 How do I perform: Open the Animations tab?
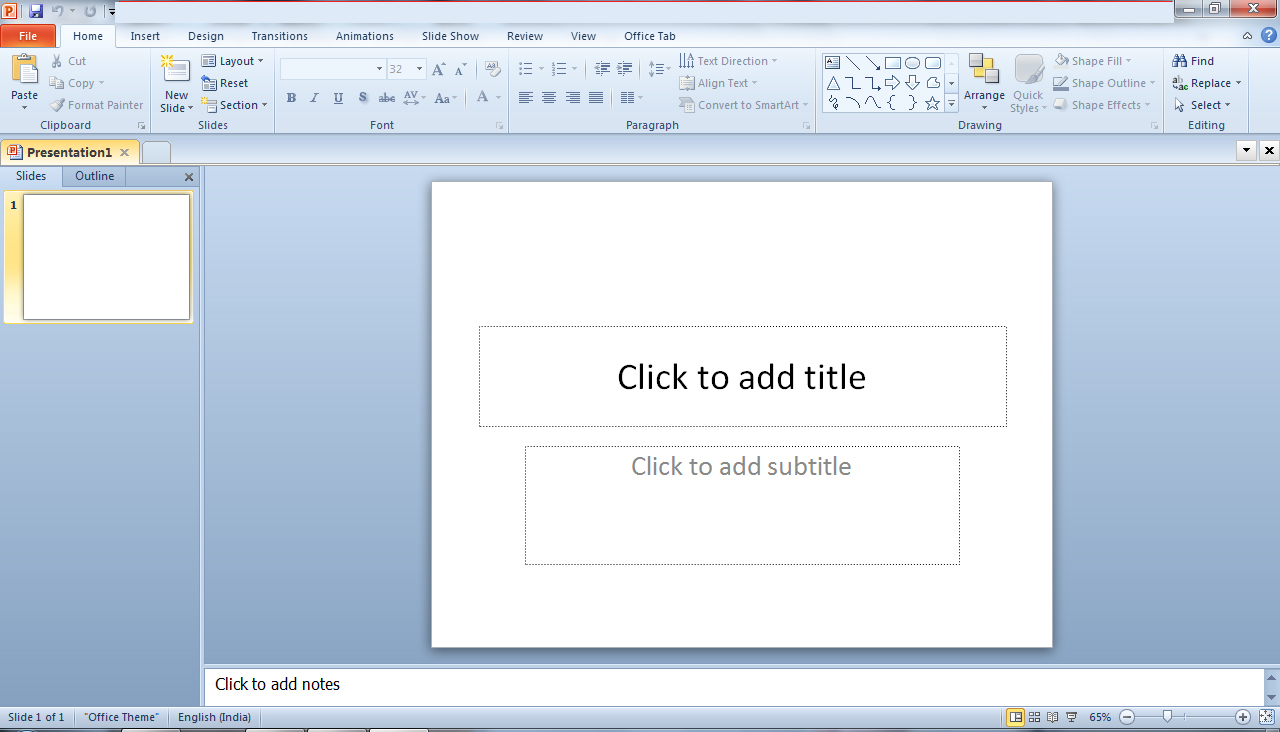tap(365, 36)
